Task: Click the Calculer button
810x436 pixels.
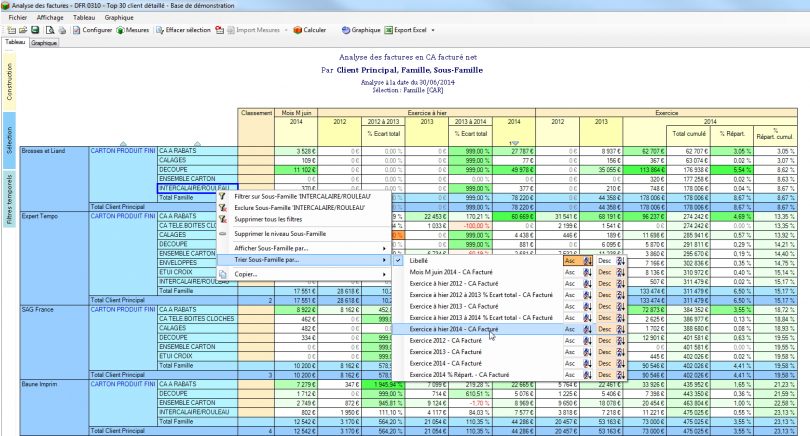Action: pos(310,30)
